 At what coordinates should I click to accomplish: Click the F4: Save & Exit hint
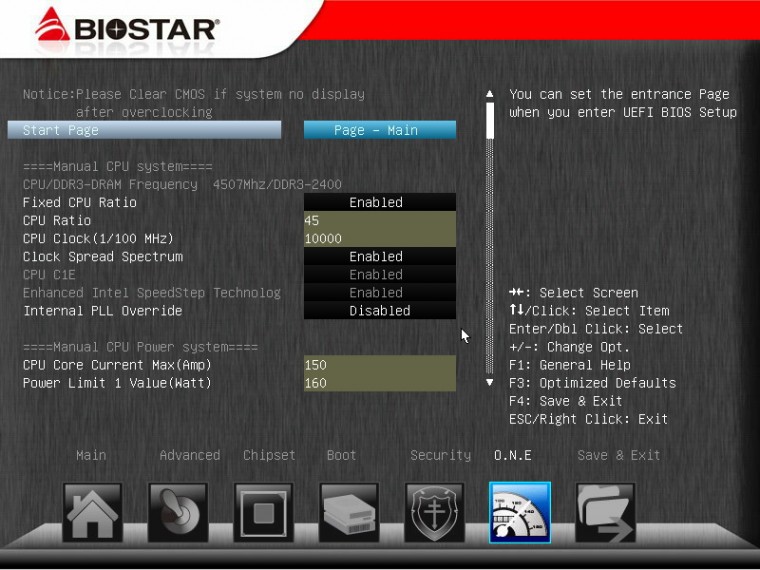coord(566,401)
